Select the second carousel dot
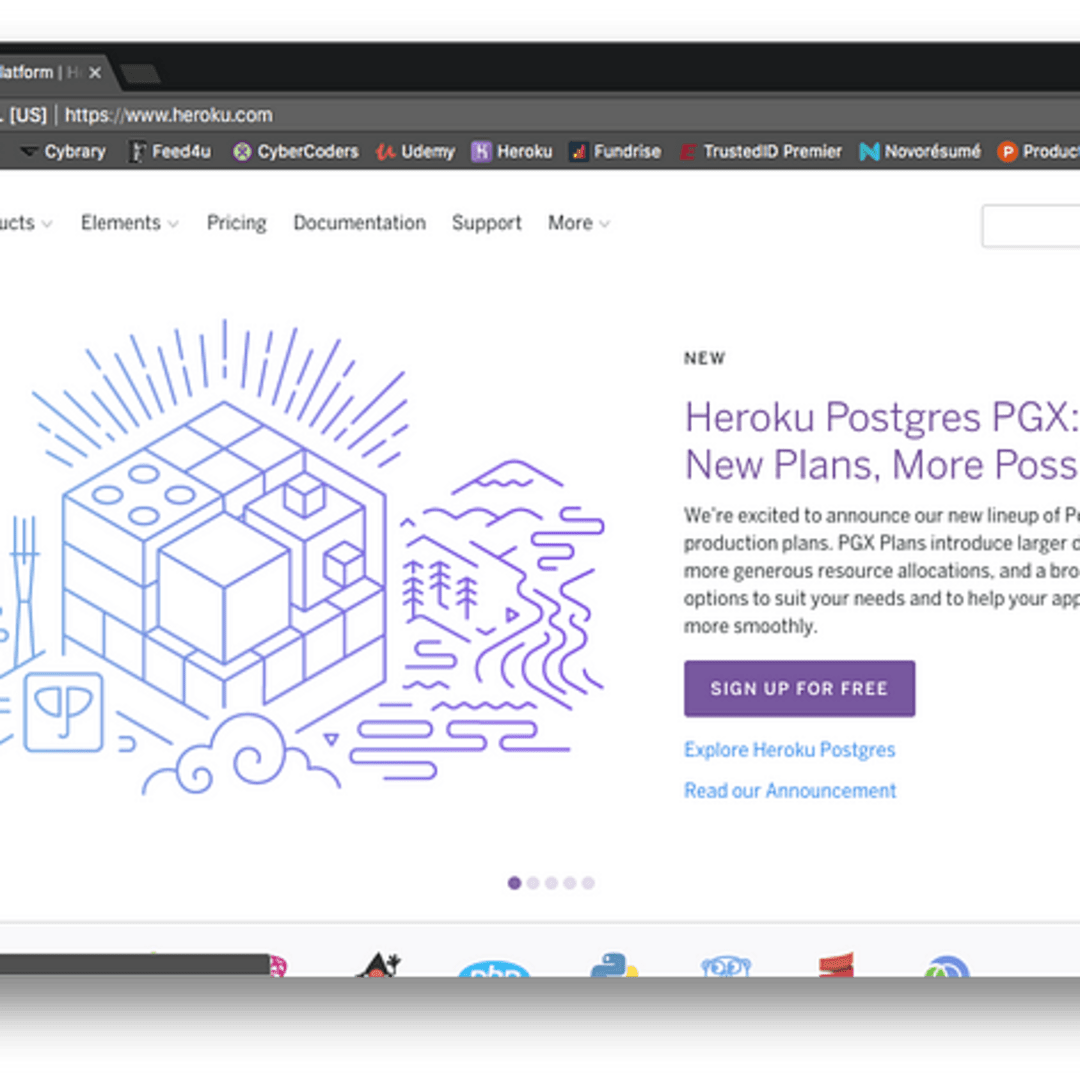 pyautogui.click(x=532, y=883)
